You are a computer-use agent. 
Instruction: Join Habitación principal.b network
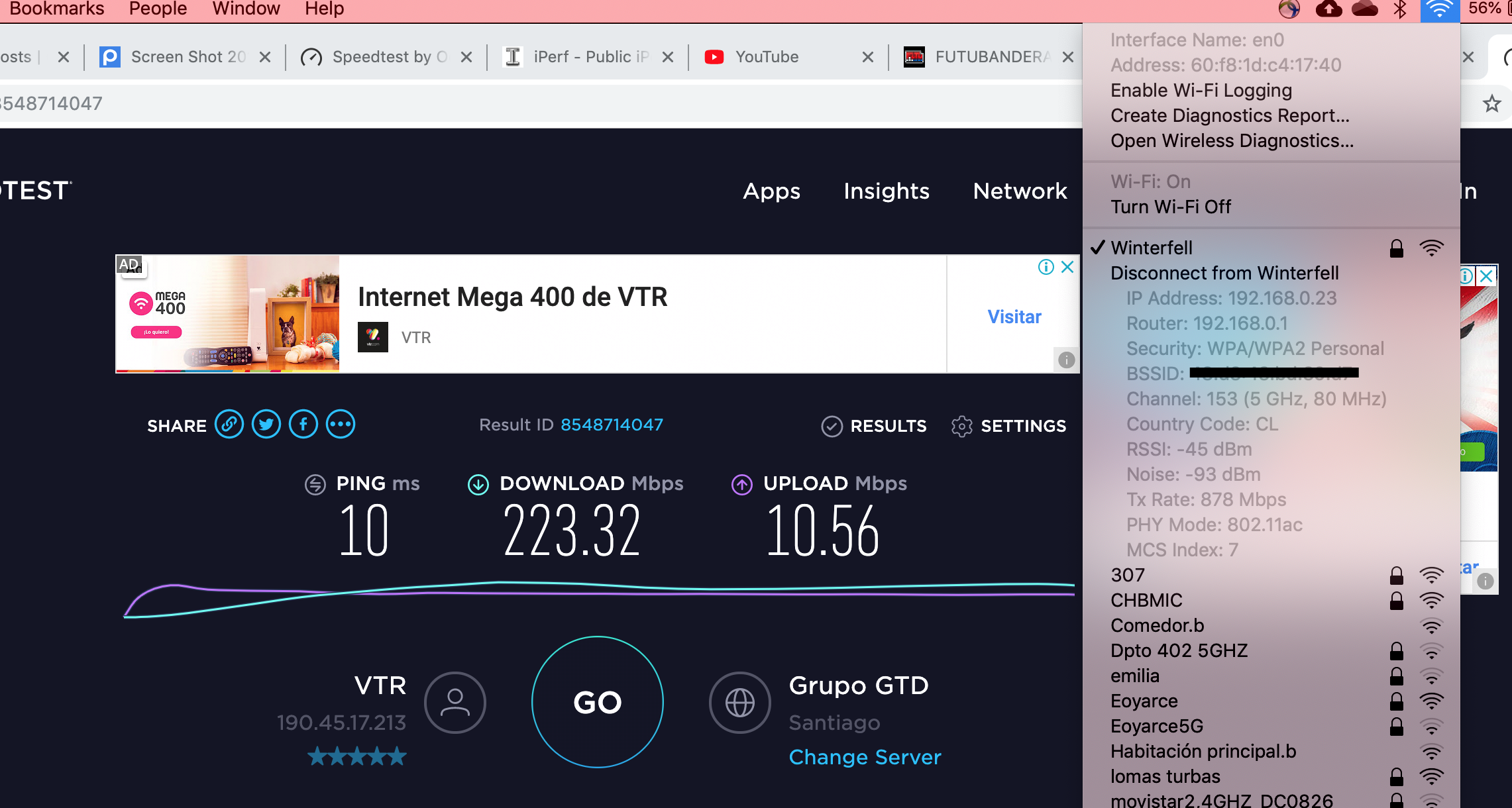[x=1271, y=751]
